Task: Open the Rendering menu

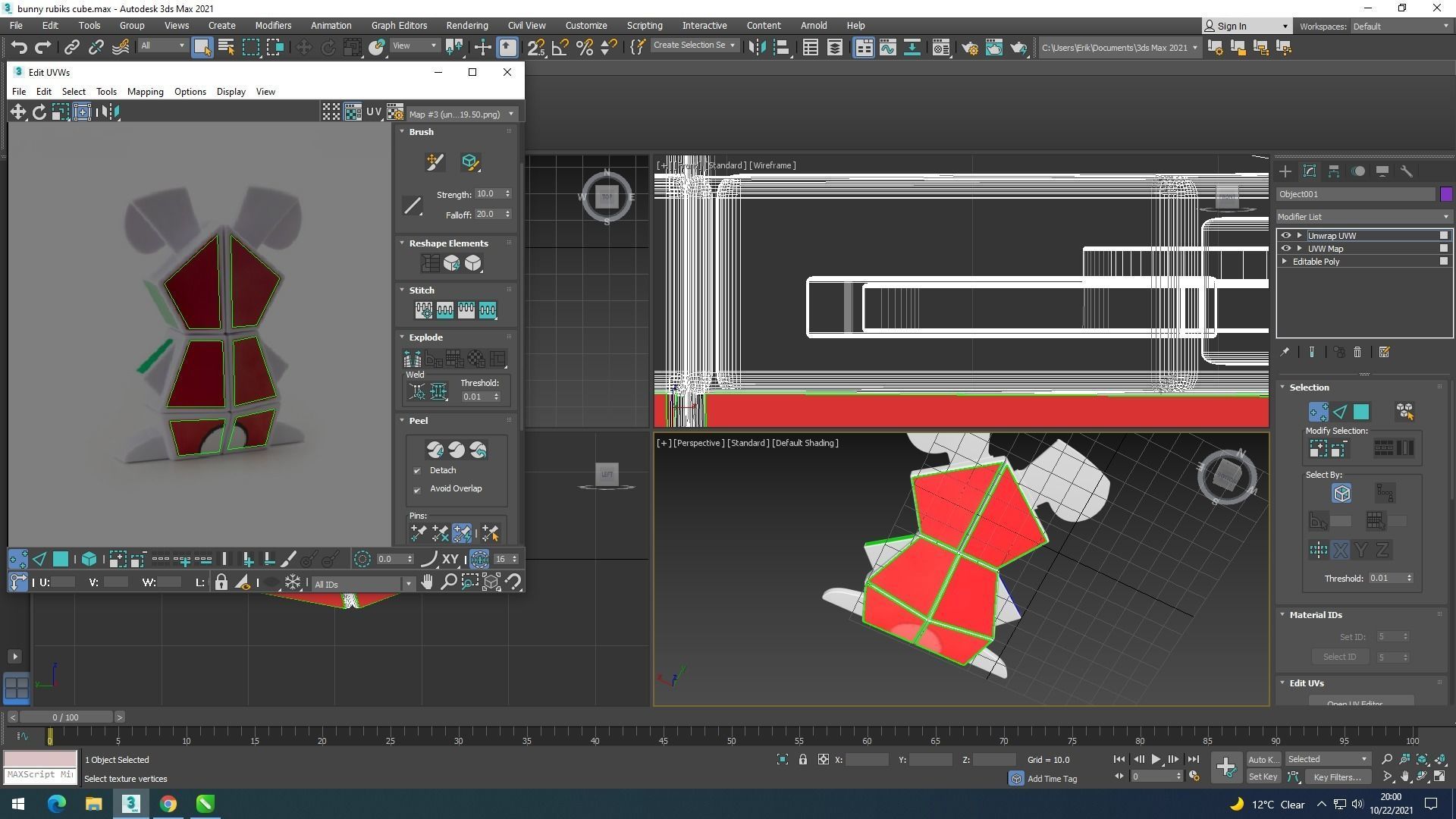Action: pyautogui.click(x=466, y=25)
